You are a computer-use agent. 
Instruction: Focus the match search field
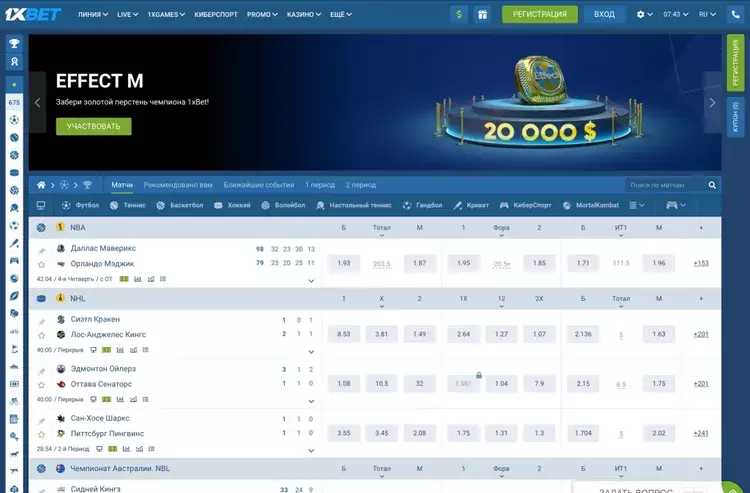(665, 185)
